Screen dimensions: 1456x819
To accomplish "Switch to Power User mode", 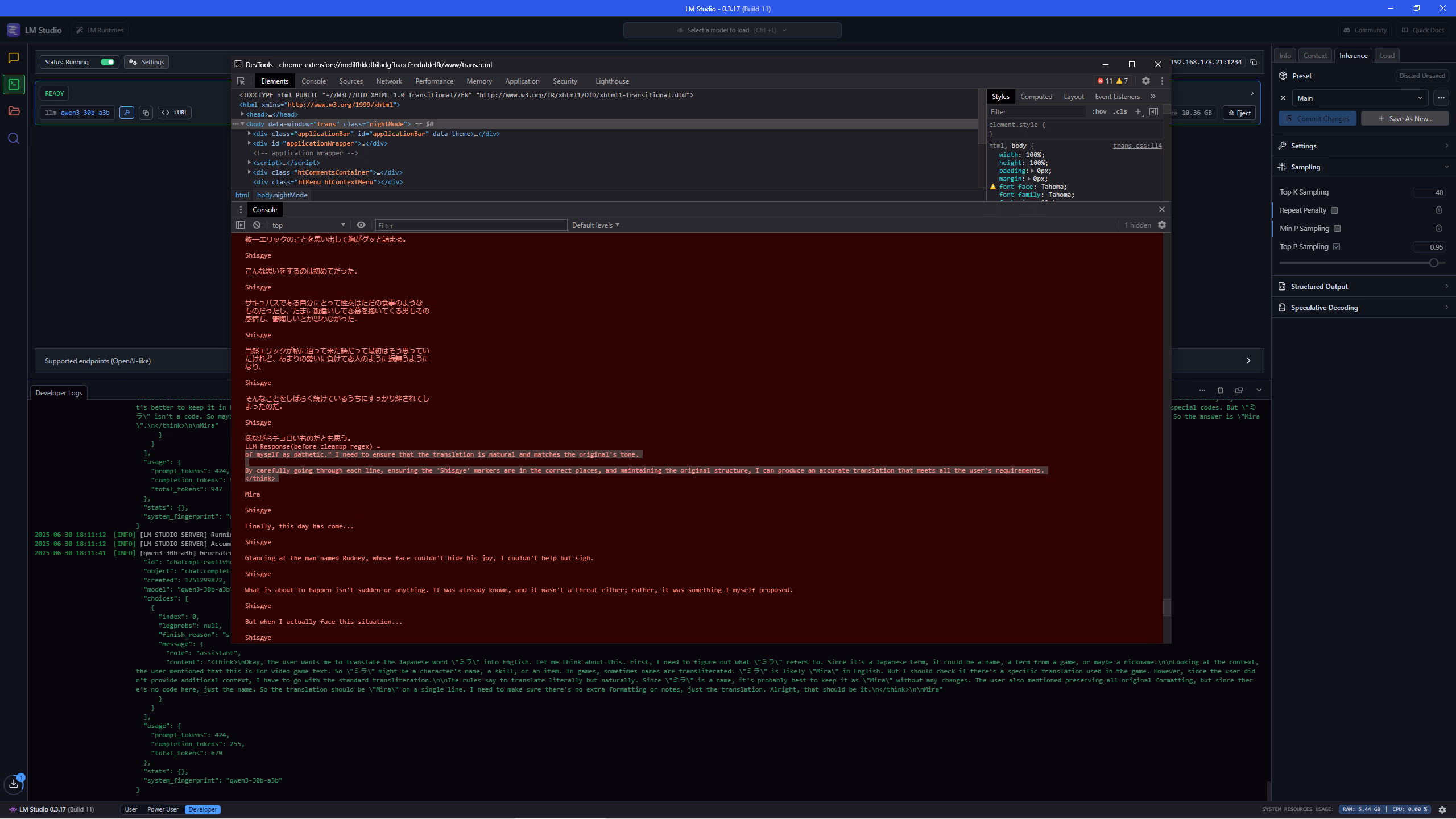I will pos(163,809).
